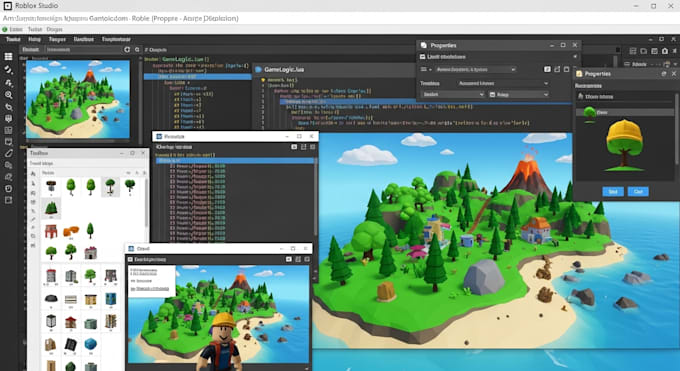The image size is (680, 371).
Task: Pick the blue cube model in the Toolbox
Action: tap(91, 344)
